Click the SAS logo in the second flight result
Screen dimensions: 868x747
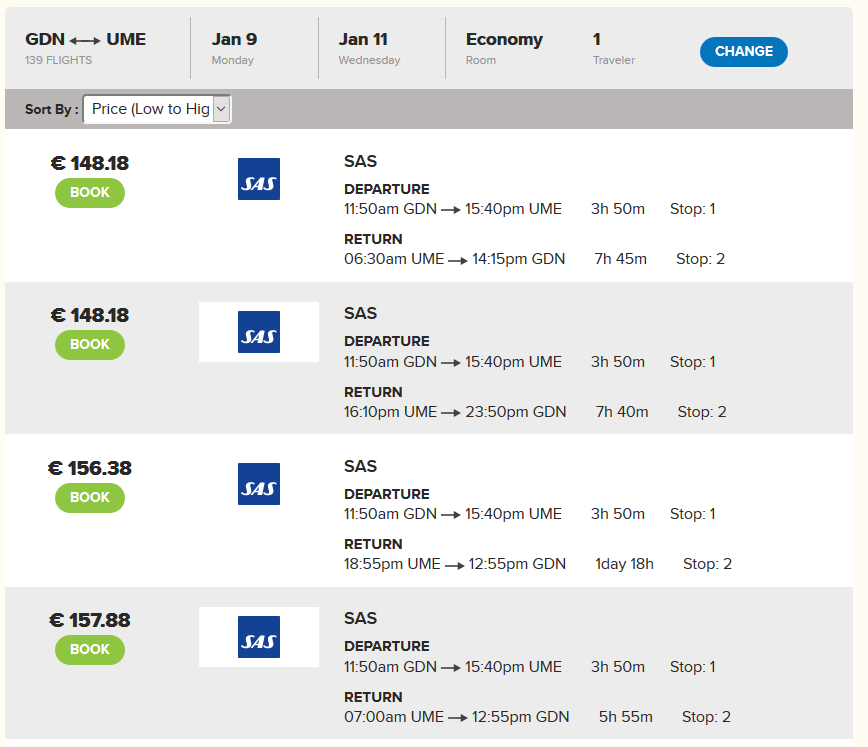click(x=259, y=332)
